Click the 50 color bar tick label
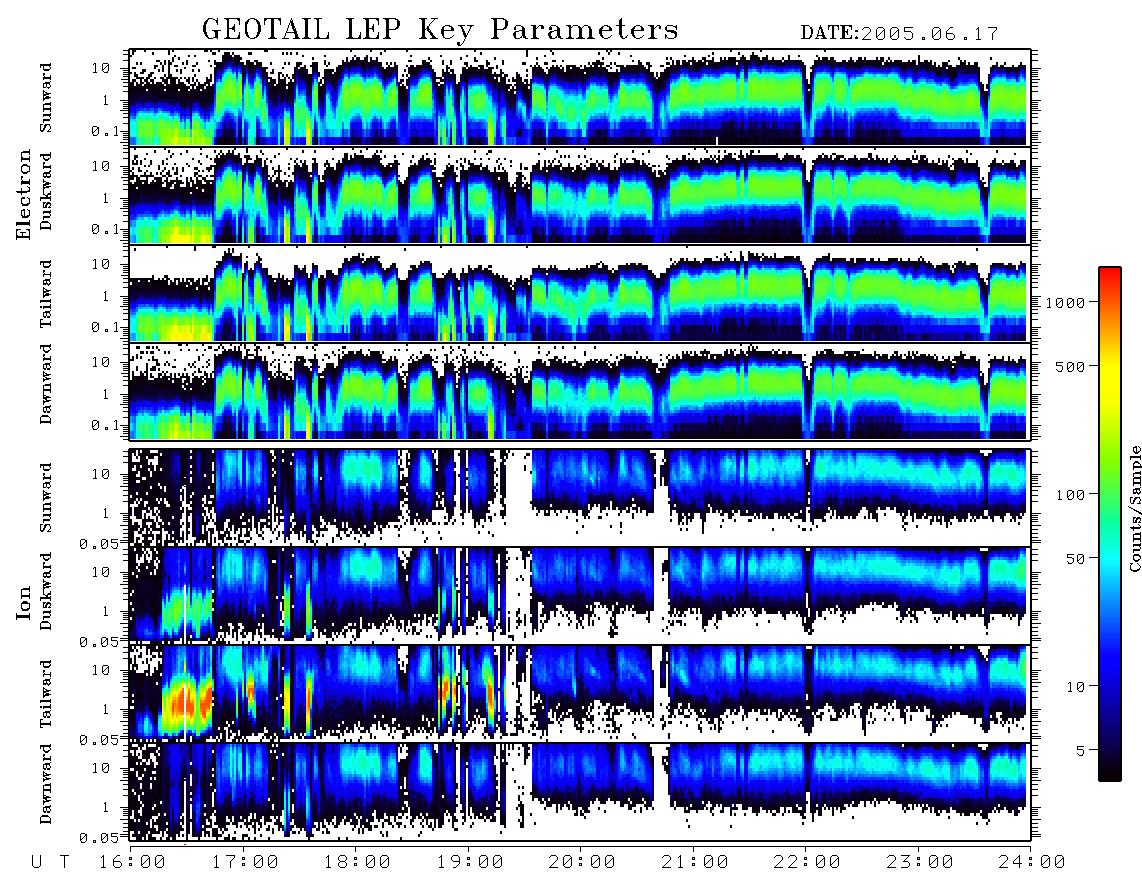The image size is (1142, 880). [x=1075, y=559]
